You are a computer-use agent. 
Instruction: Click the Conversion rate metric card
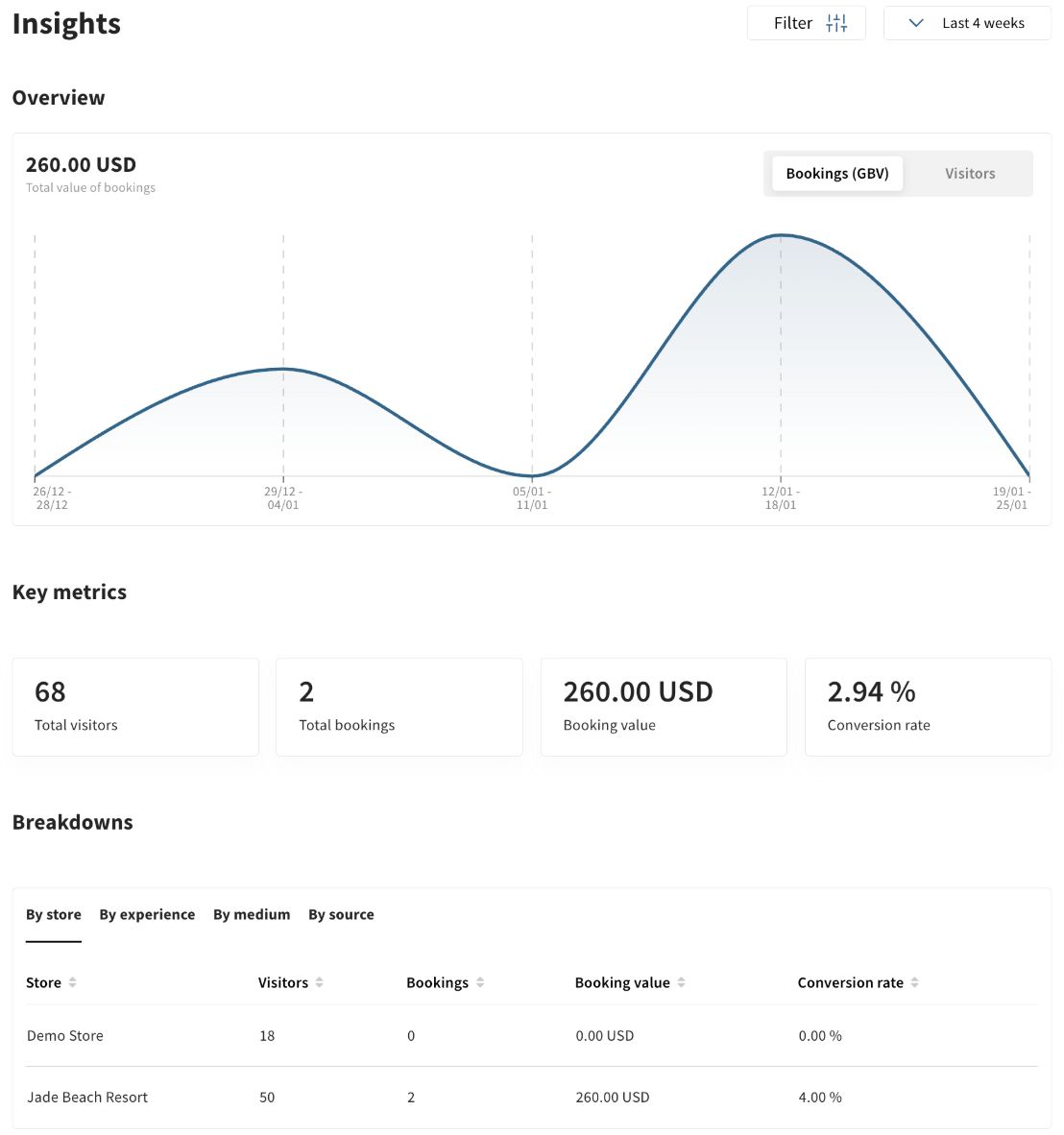928,707
